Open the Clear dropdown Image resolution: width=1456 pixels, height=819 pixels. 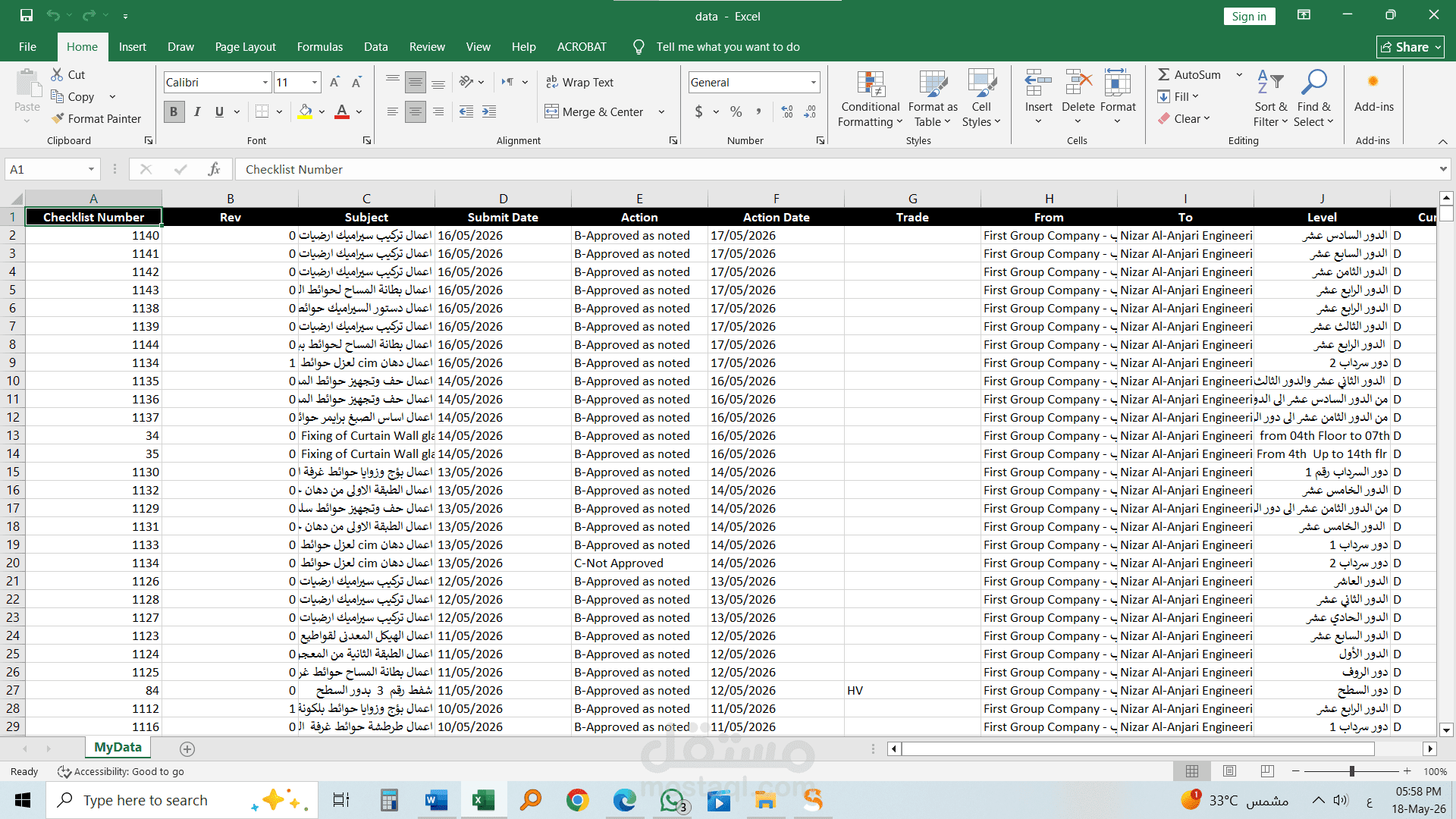(1184, 118)
